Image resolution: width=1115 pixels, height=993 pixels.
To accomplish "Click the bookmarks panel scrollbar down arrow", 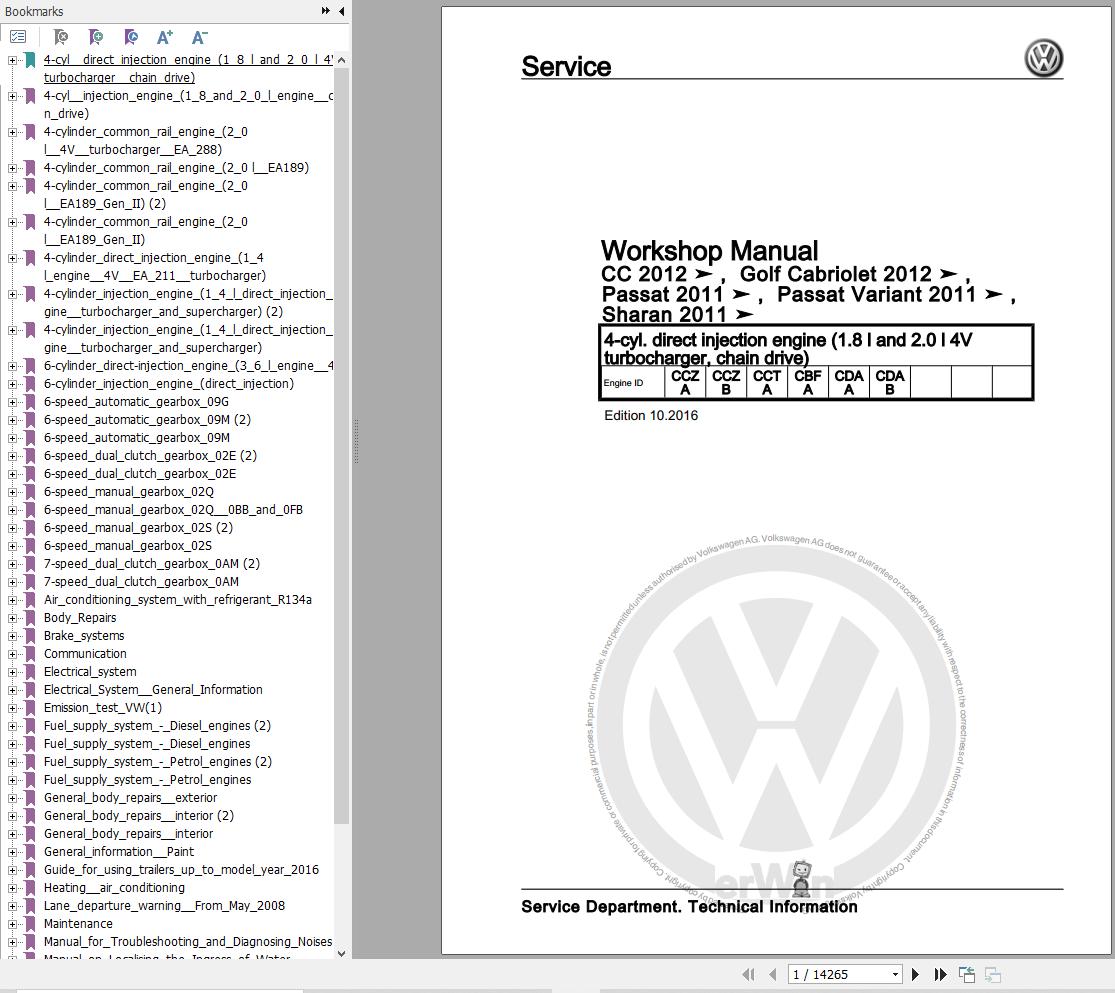I will pos(342,954).
